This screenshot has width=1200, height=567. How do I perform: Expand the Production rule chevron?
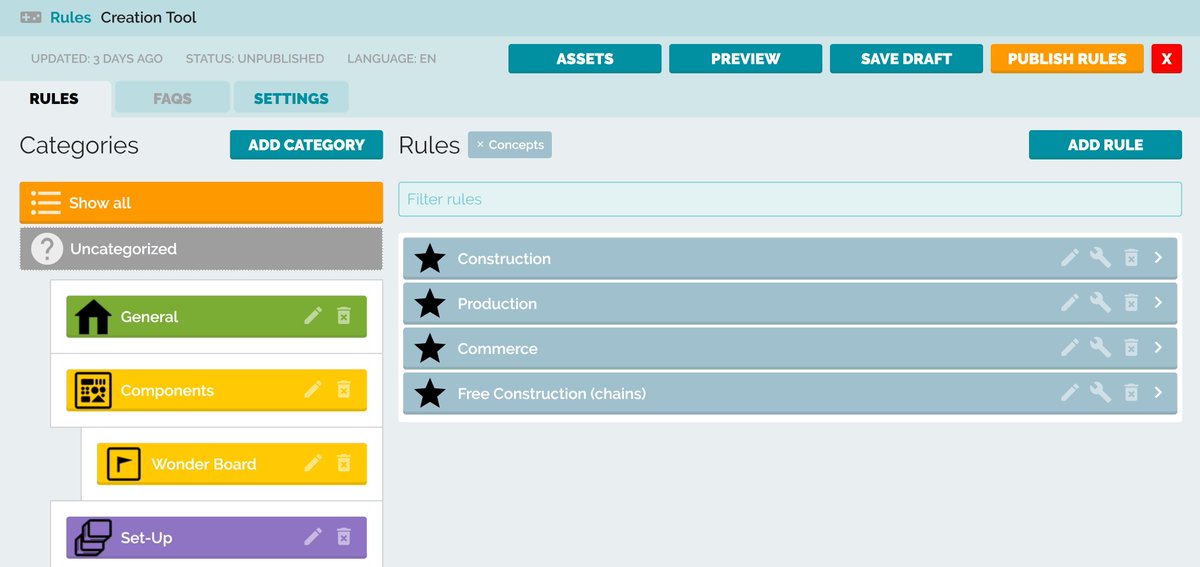(1158, 303)
